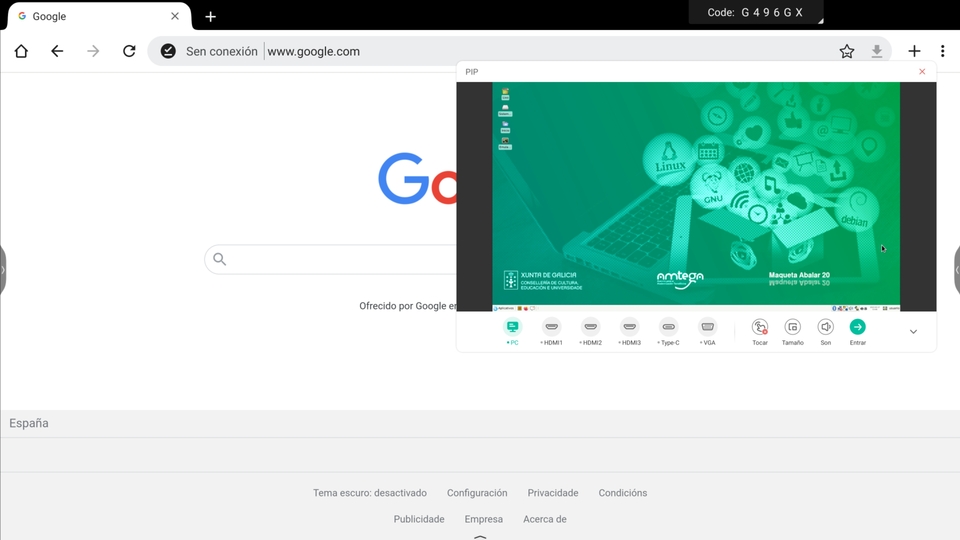Close the PIP window
The height and width of the screenshot is (540, 960).
[922, 72]
